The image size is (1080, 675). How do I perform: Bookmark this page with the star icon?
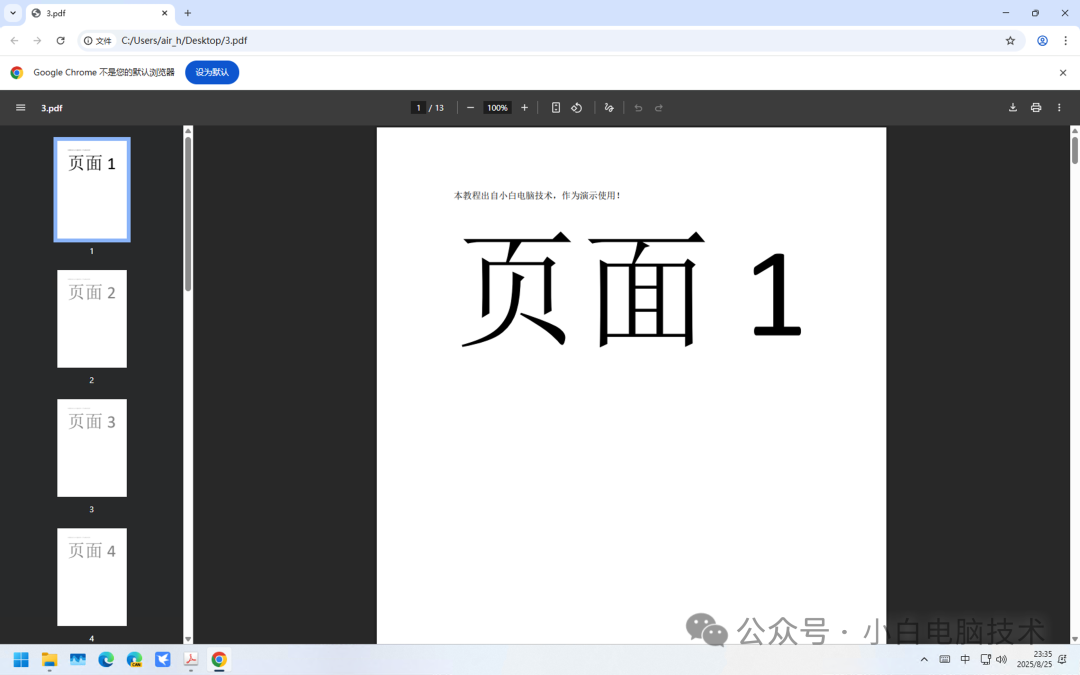tap(1011, 41)
